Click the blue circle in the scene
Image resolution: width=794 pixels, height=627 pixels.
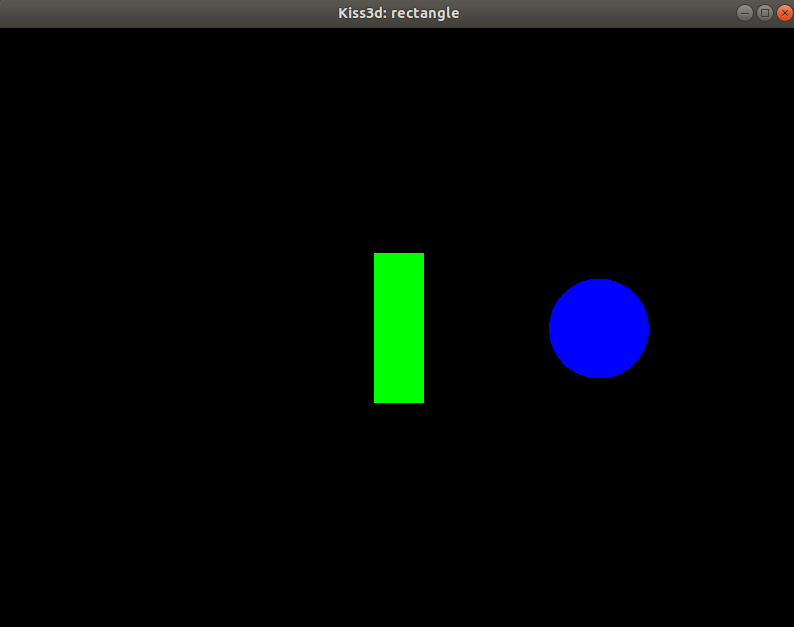[599, 328]
